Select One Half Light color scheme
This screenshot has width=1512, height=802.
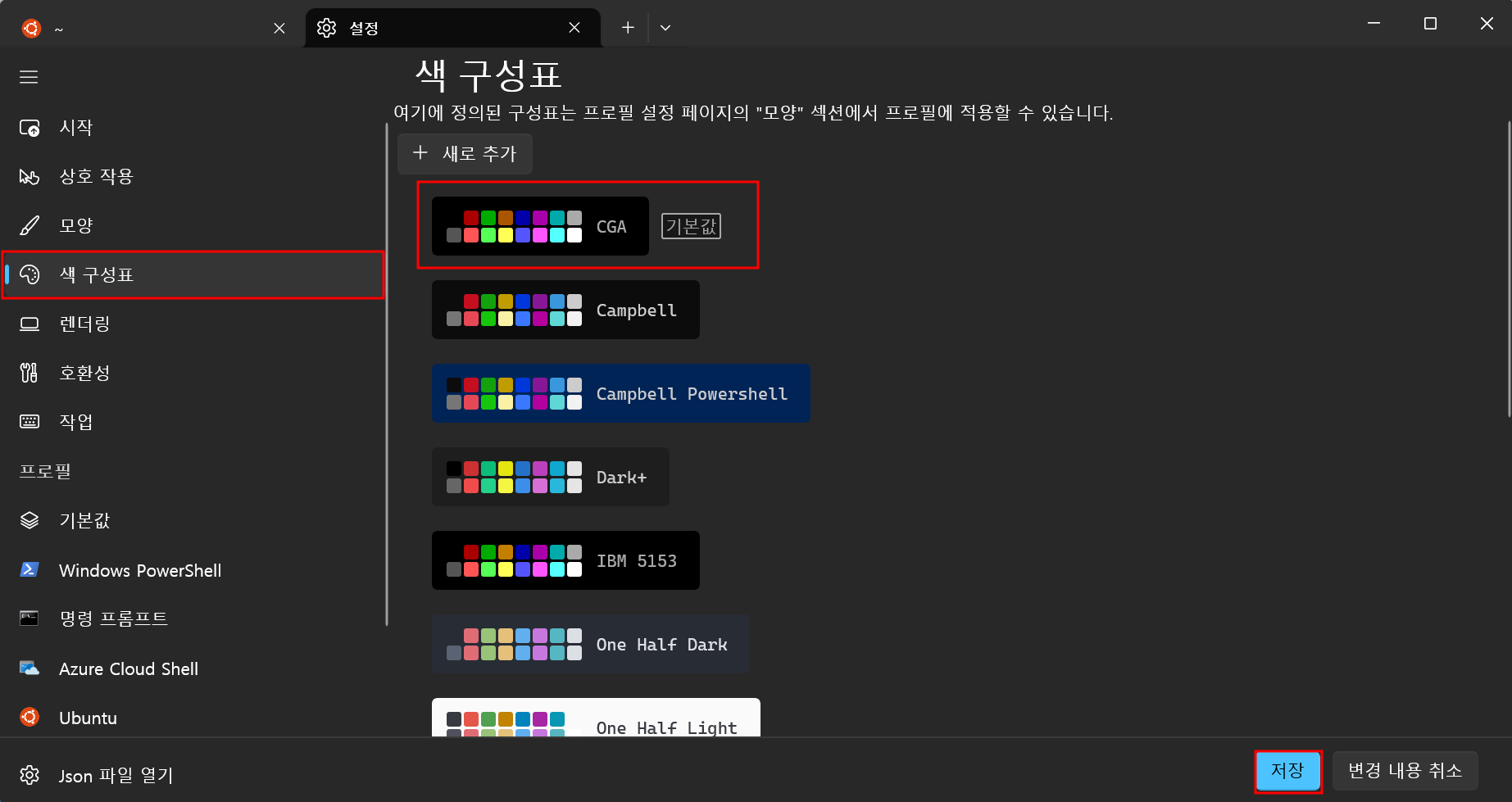click(596, 718)
